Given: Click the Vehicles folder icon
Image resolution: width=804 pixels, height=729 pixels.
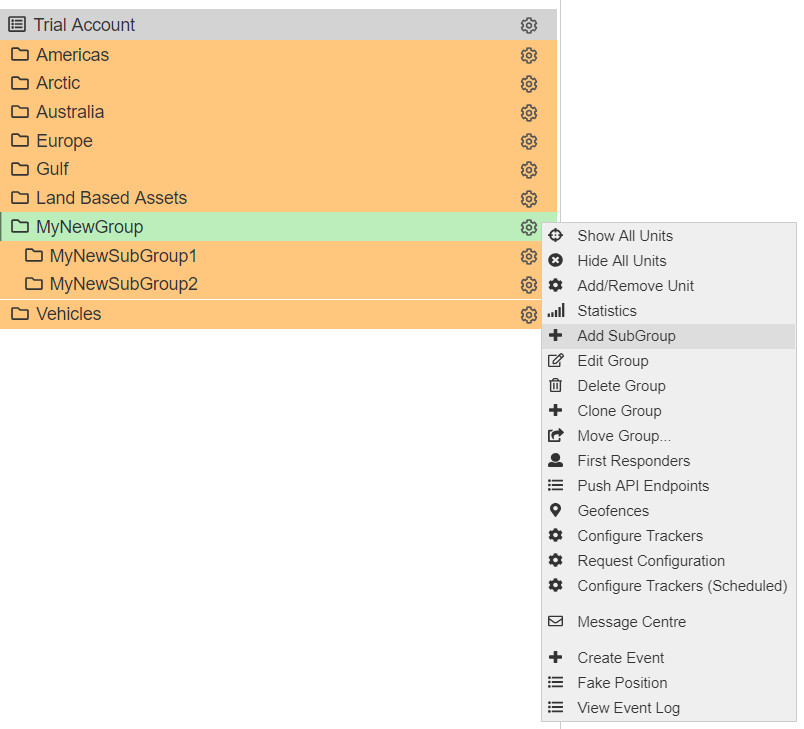Looking at the screenshot, I should pos(19,313).
